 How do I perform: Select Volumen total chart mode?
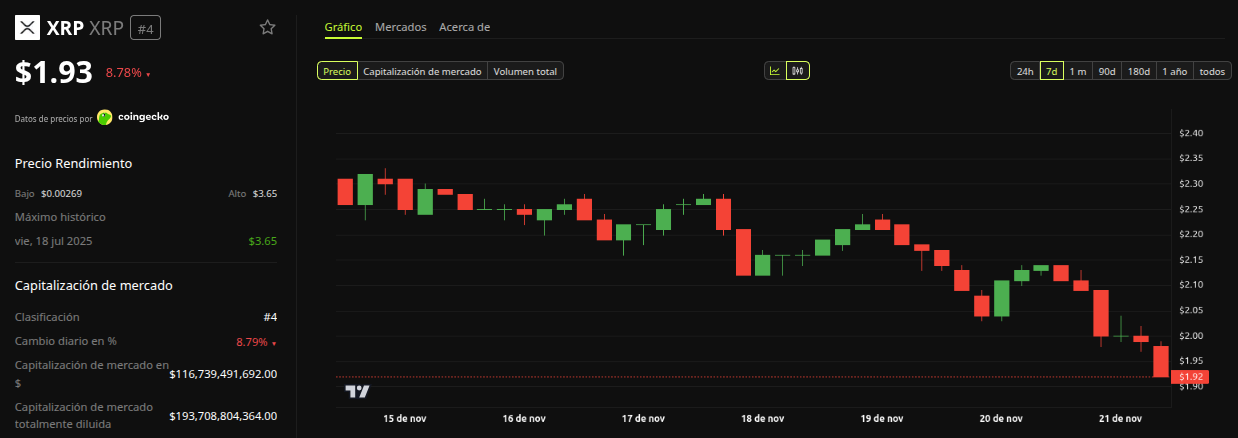pyautogui.click(x=526, y=71)
